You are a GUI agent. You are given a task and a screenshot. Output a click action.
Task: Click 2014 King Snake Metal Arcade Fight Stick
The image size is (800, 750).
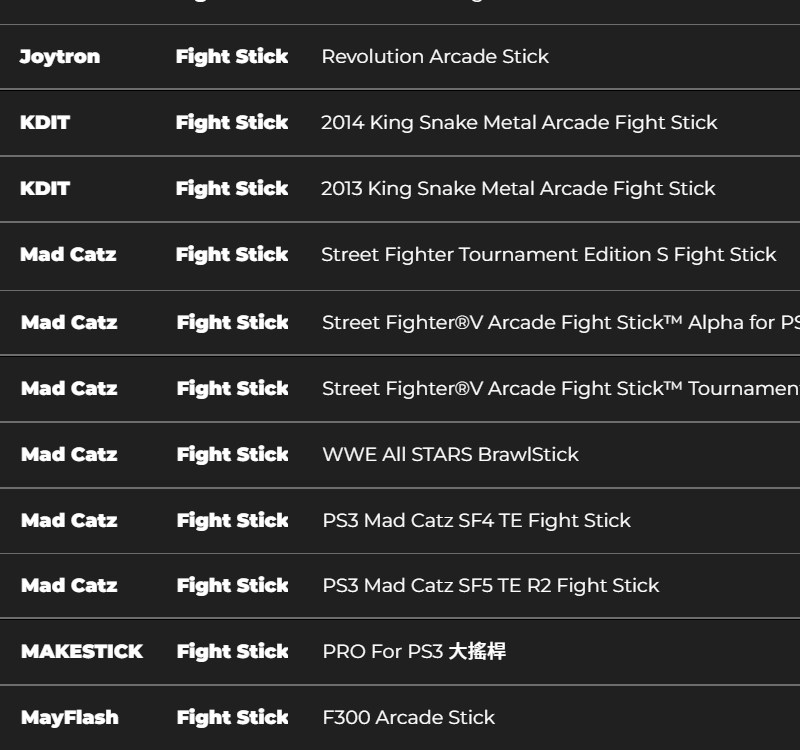coord(519,123)
